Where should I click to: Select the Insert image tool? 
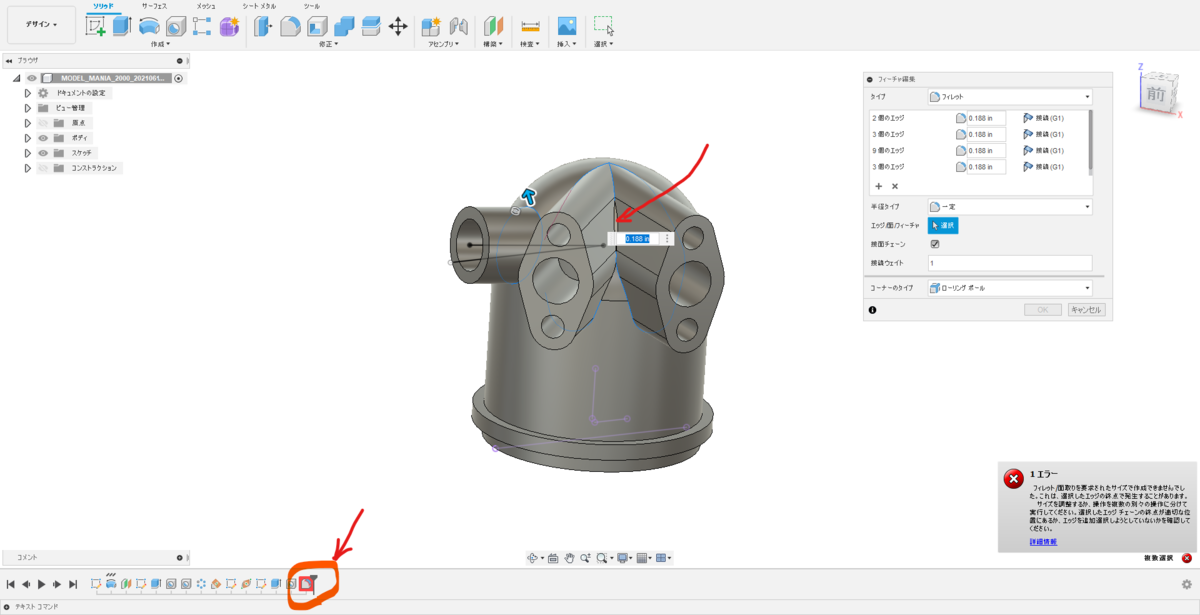pos(567,27)
